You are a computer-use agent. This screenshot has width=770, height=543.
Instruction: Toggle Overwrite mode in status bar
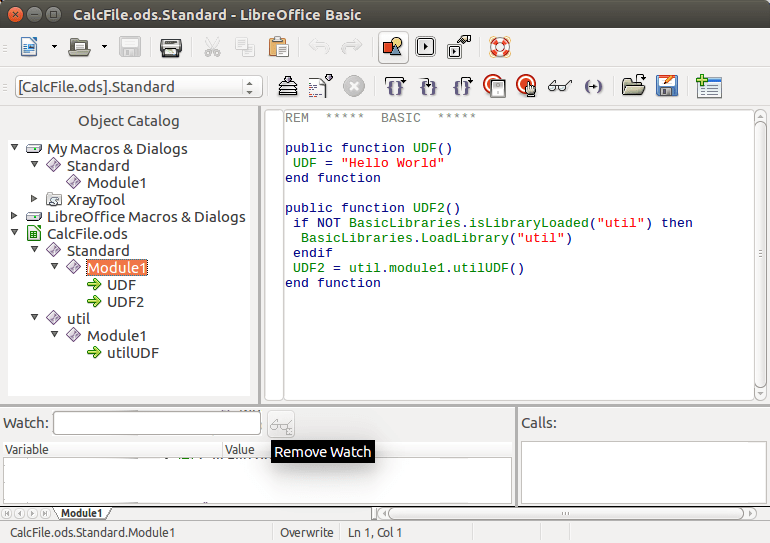point(306,533)
